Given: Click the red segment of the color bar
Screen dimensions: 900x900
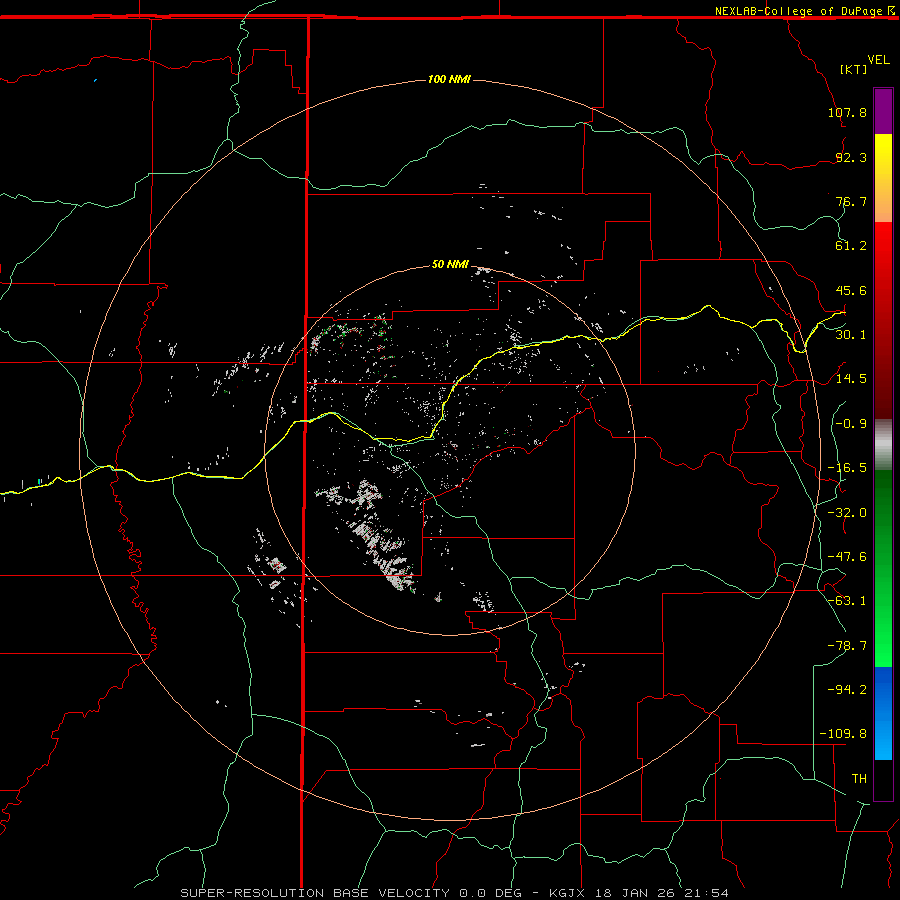Looking at the screenshot, I should point(883,320).
